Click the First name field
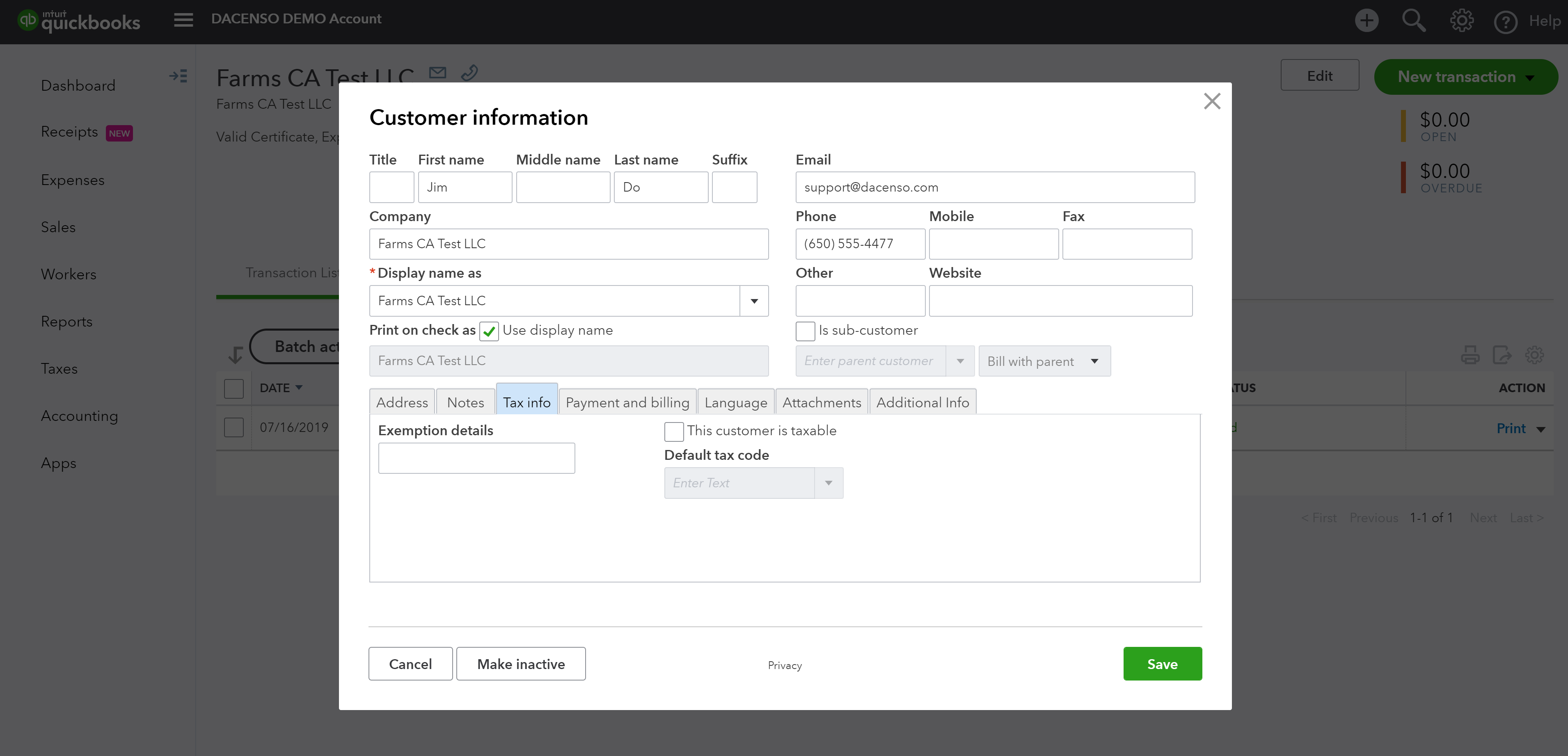Screen dimensions: 1568x756 pyautogui.click(x=465, y=187)
